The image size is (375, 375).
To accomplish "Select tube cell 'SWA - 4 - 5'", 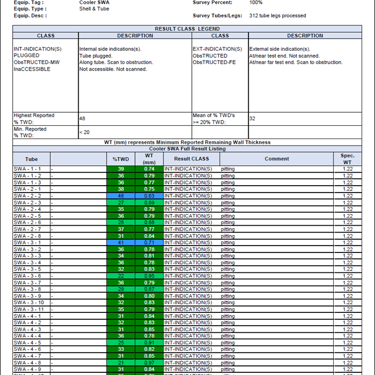I will click(x=32, y=342).
